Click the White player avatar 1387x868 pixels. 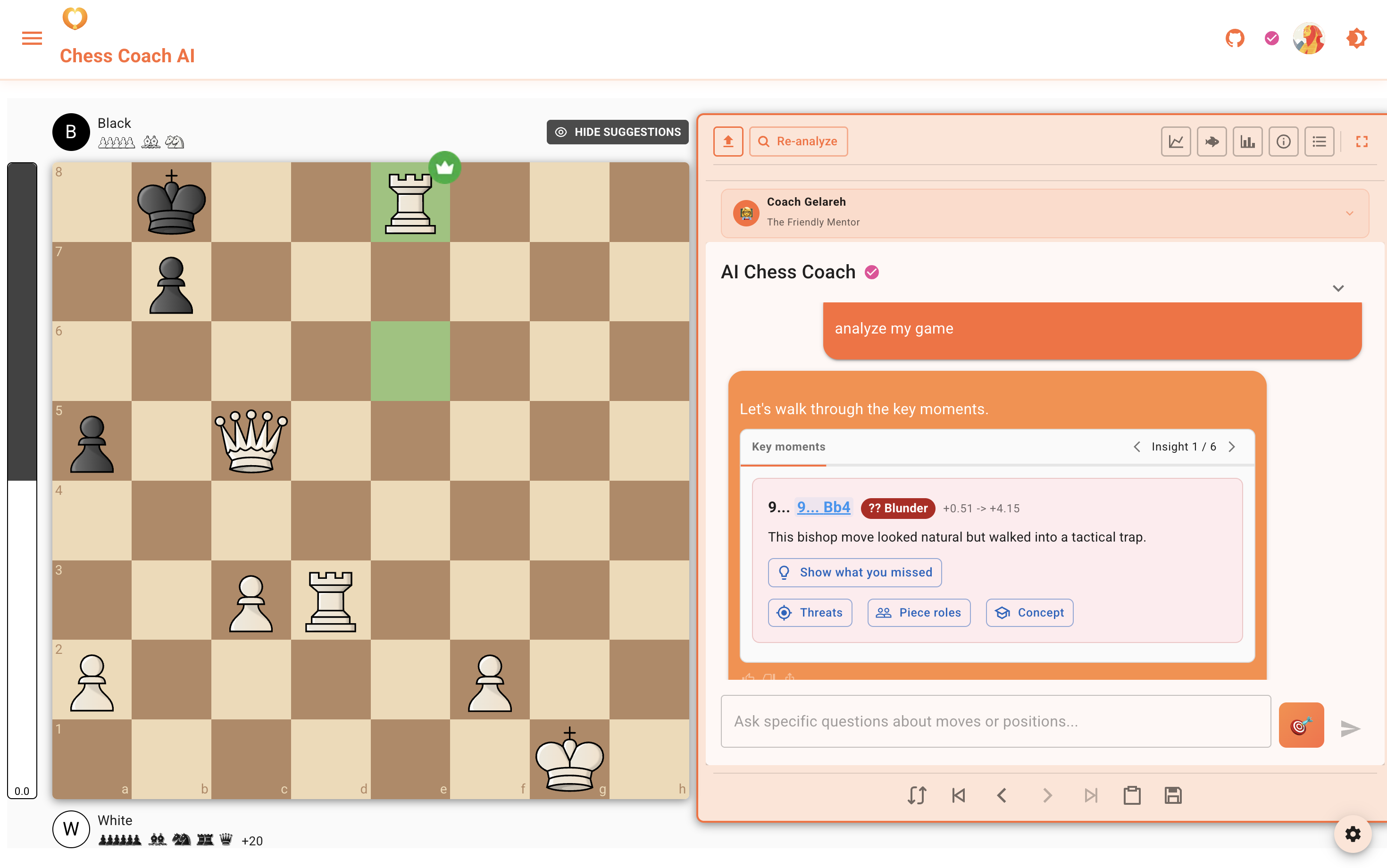click(x=71, y=829)
